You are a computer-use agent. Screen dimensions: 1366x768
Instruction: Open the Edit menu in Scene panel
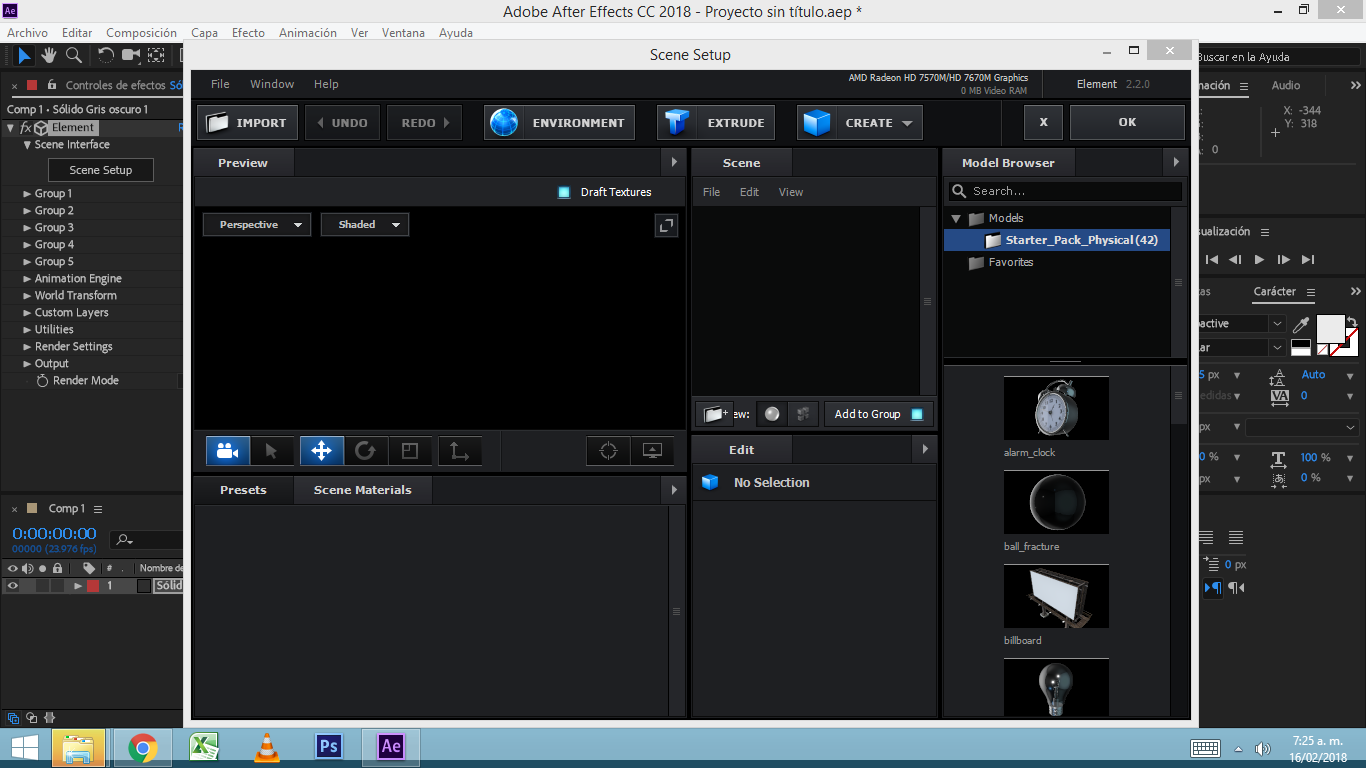point(749,192)
